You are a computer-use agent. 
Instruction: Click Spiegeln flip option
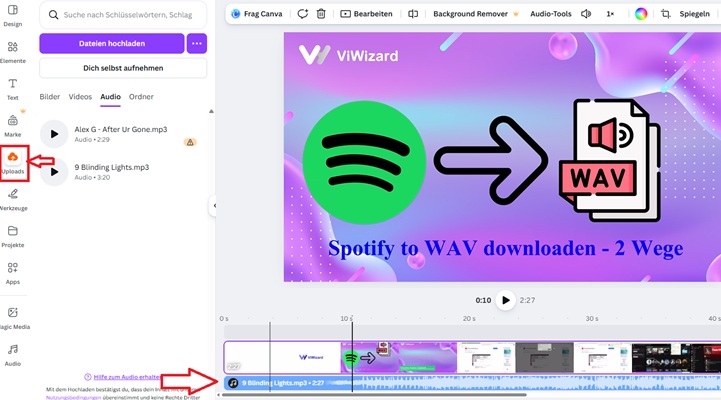click(694, 14)
